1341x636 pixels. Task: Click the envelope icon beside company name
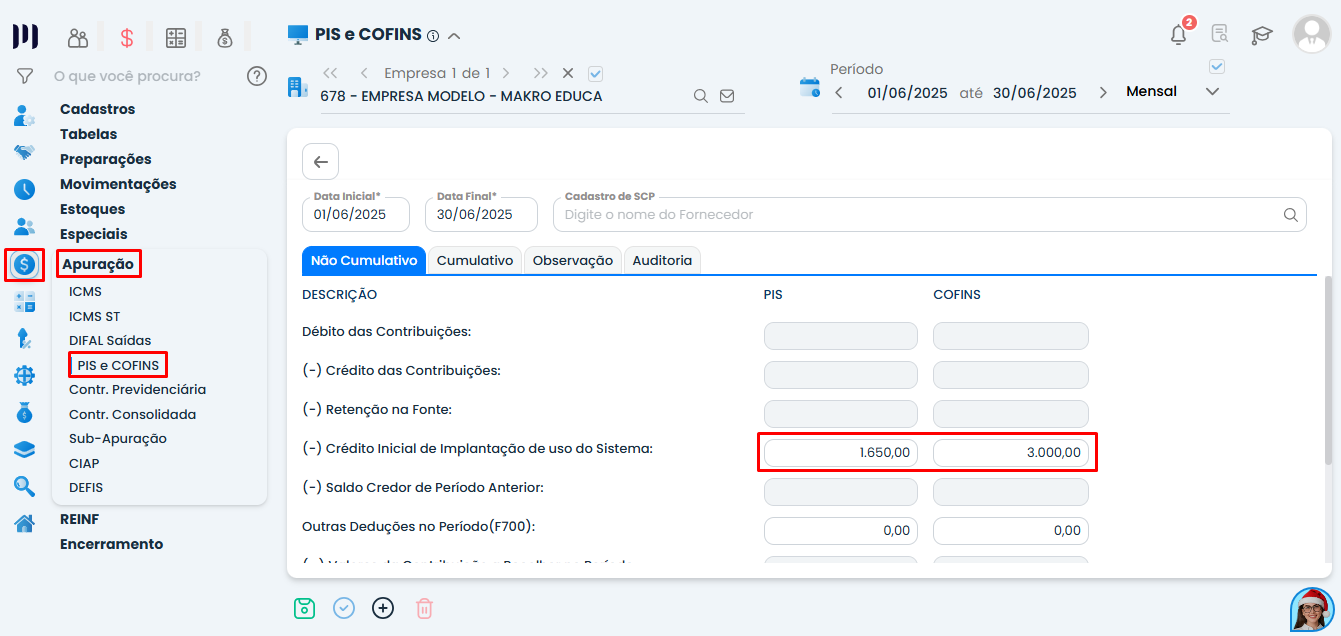pyautogui.click(x=727, y=96)
